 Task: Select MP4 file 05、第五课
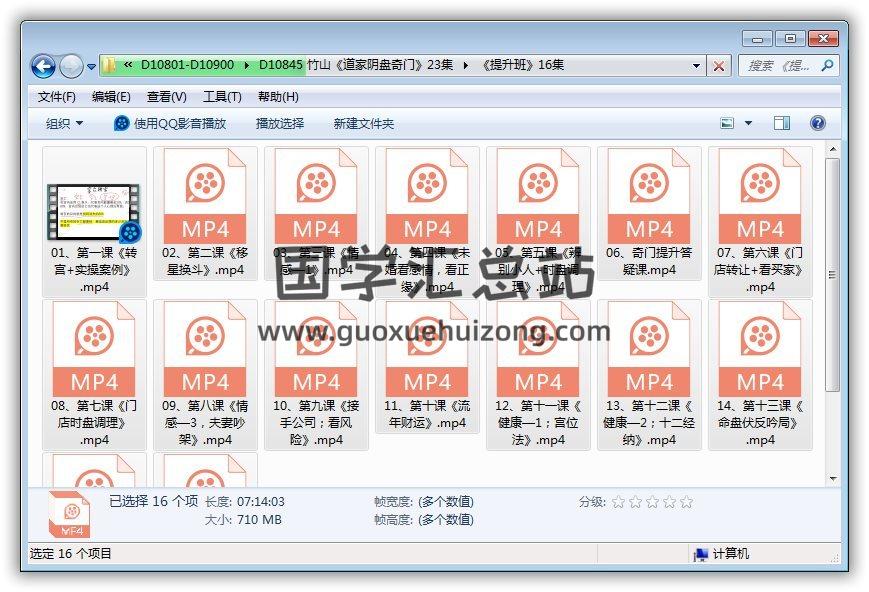[x=538, y=222]
